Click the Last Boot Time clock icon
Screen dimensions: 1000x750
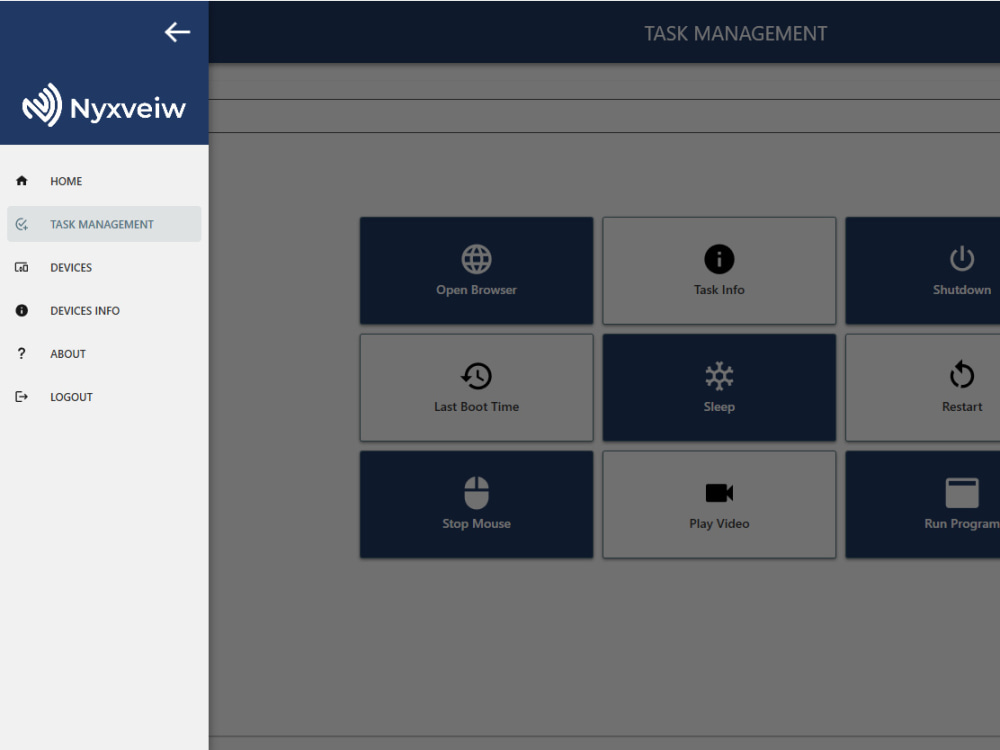[476, 374]
